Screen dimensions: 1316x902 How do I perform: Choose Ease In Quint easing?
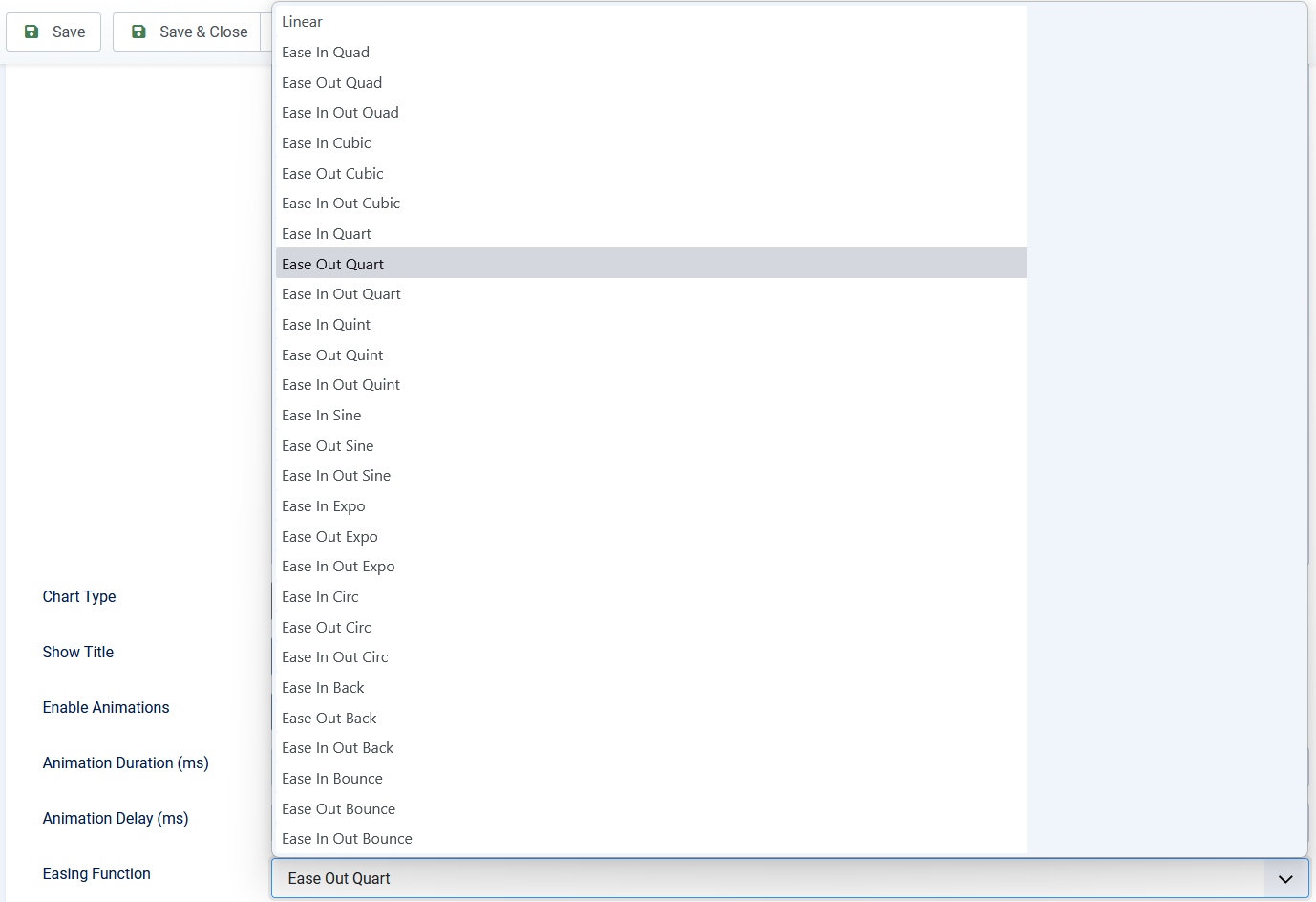point(327,325)
